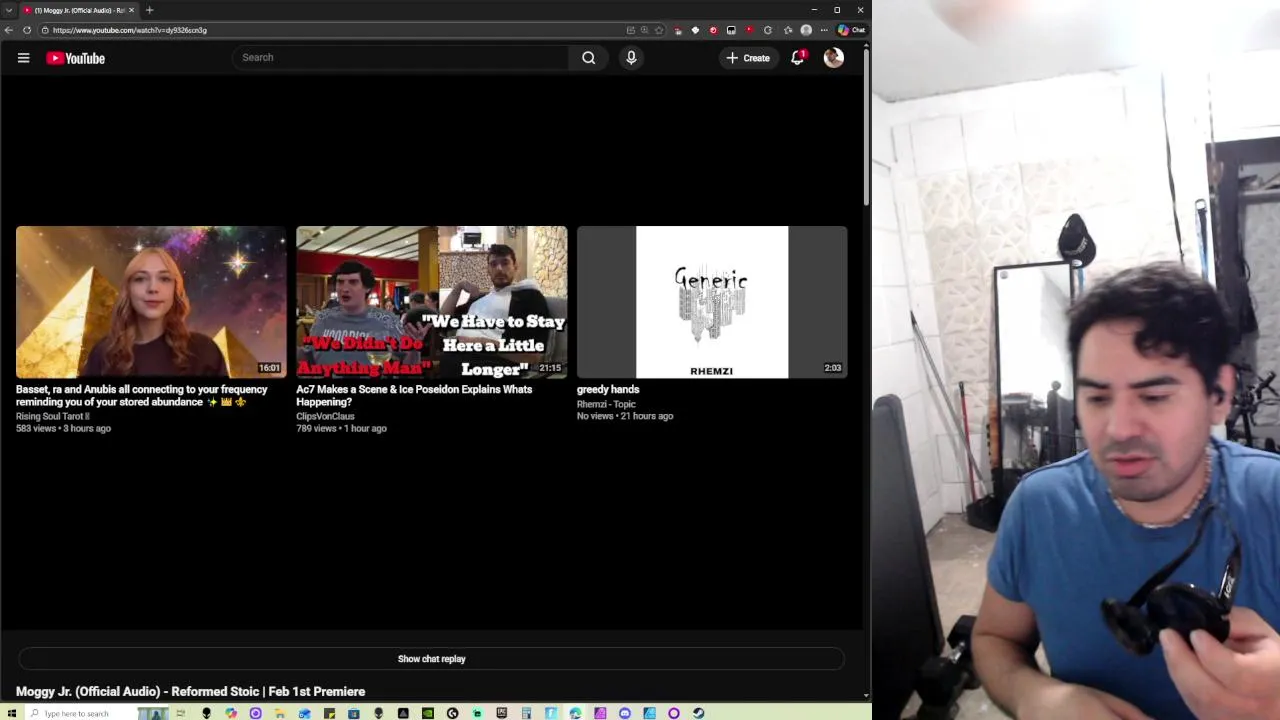Click the 'No views • 21 hours ago' text

[625, 416]
